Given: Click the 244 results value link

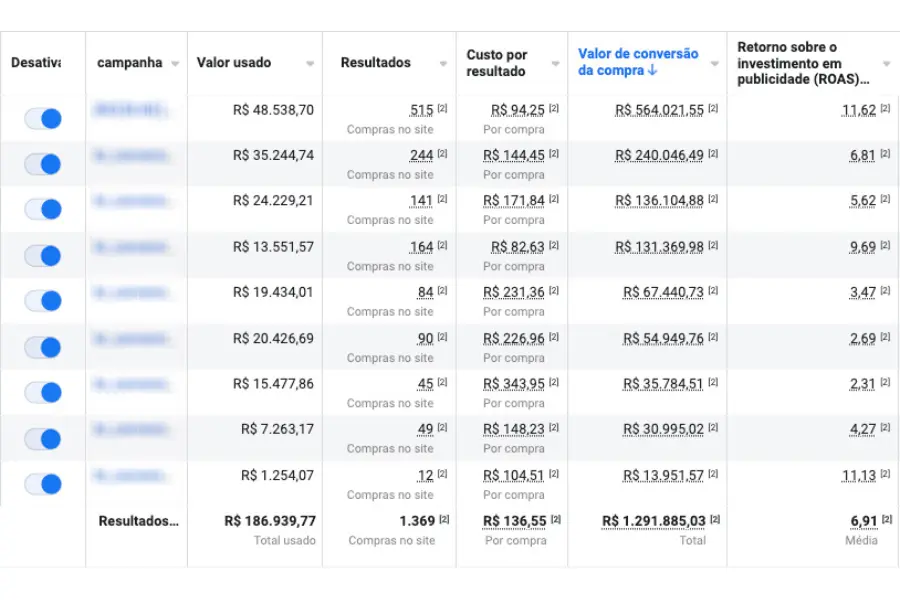Looking at the screenshot, I should 421,155.
